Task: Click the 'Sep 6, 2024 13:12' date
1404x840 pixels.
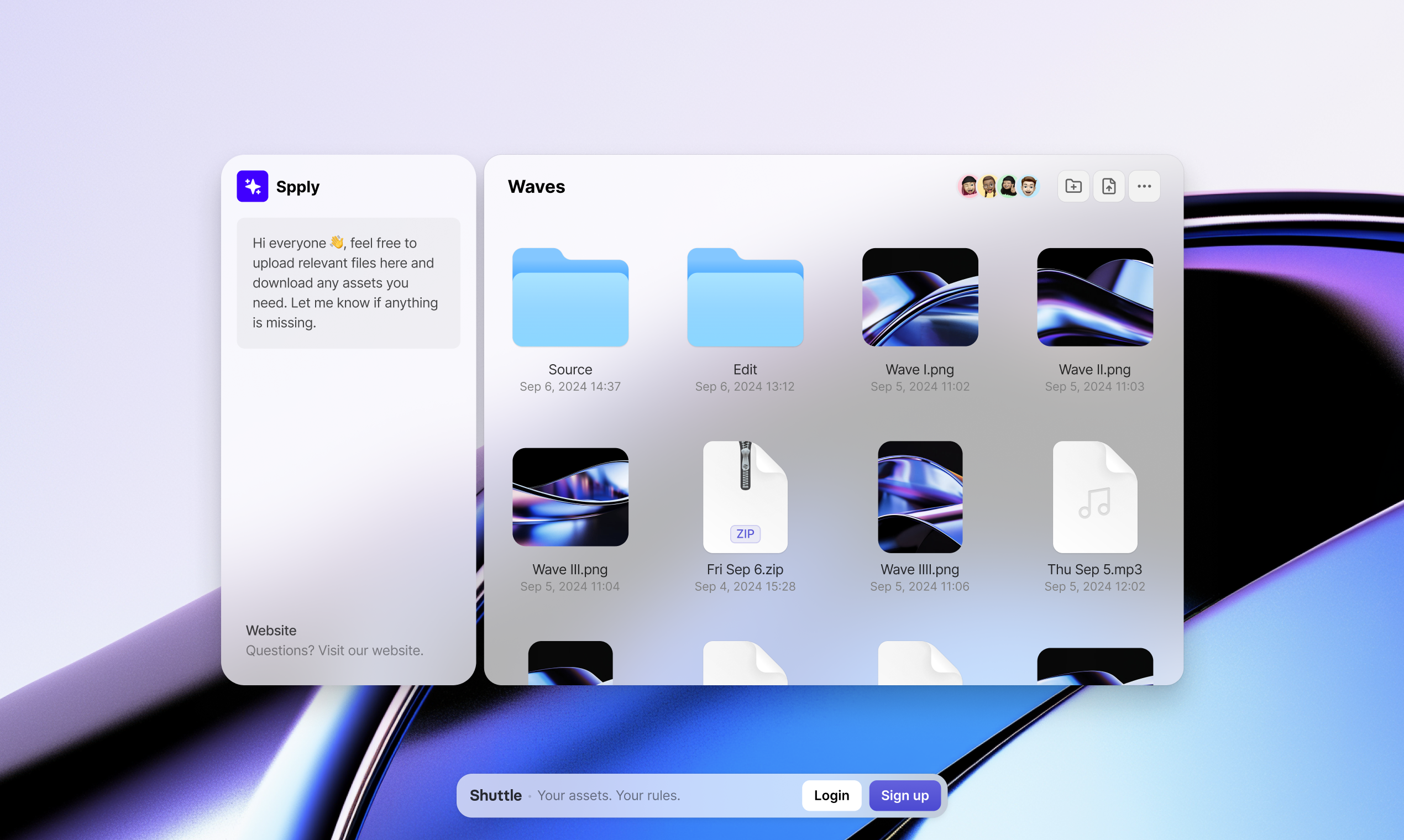Action: tap(745, 387)
